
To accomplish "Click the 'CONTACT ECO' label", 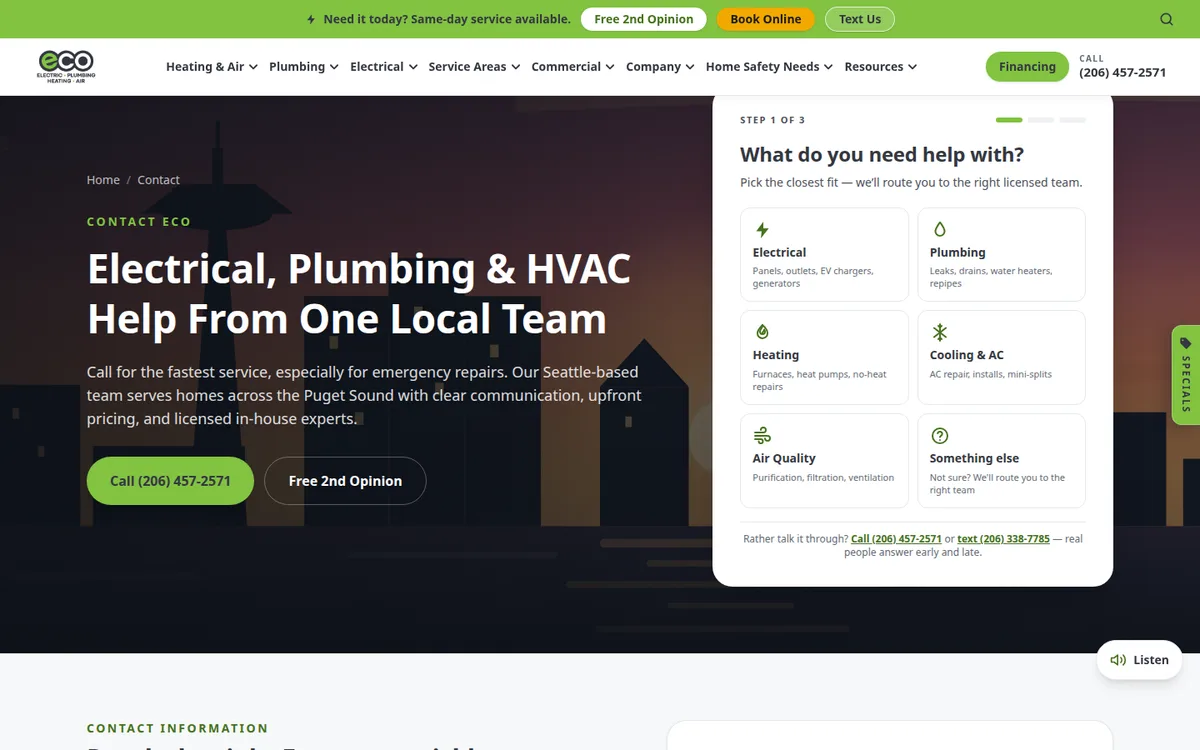I will coord(139,222).
